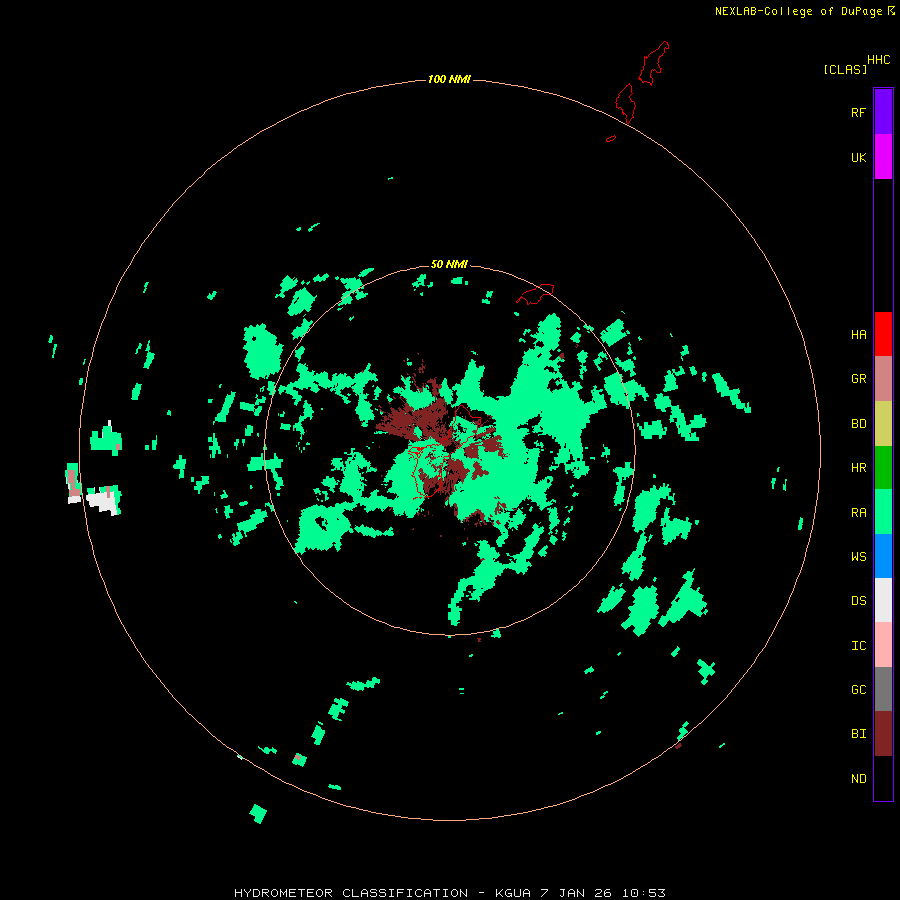The image size is (900, 900).
Task: Click the RA bright green legend swatch
Action: (x=883, y=512)
